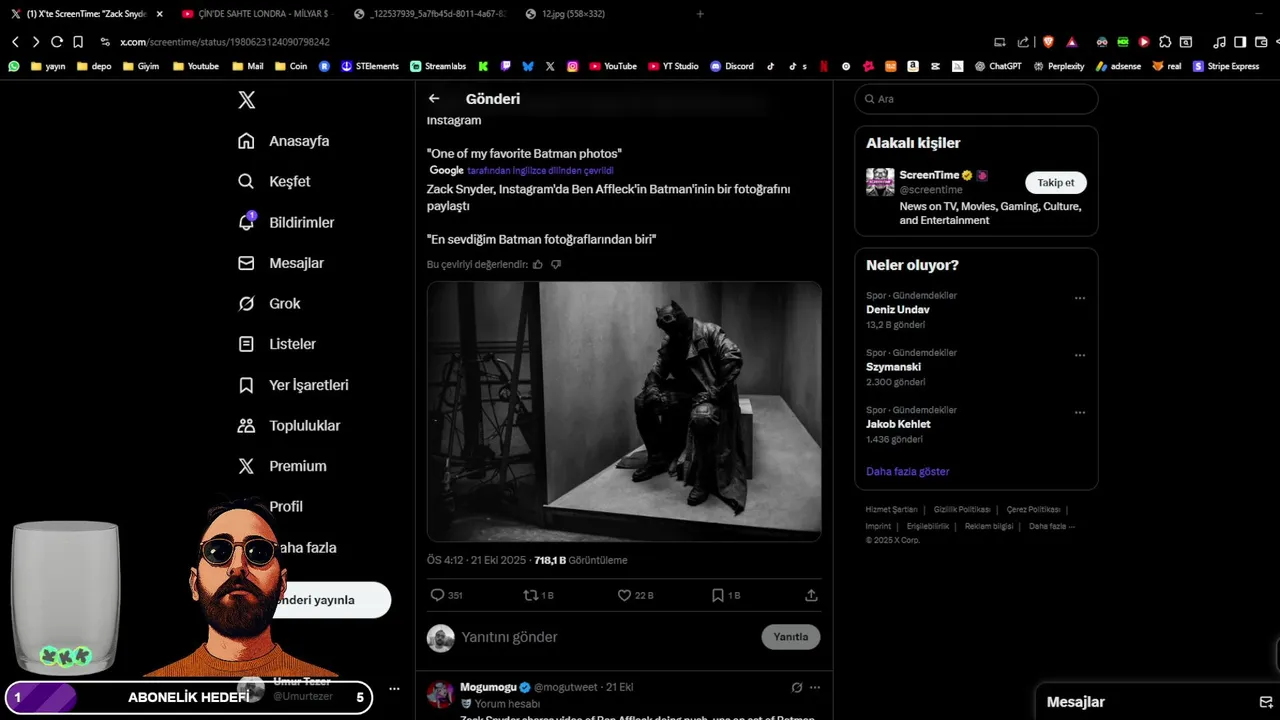The image size is (1280, 720).
Task: Open Grok from the sidebar
Action: pos(269,303)
